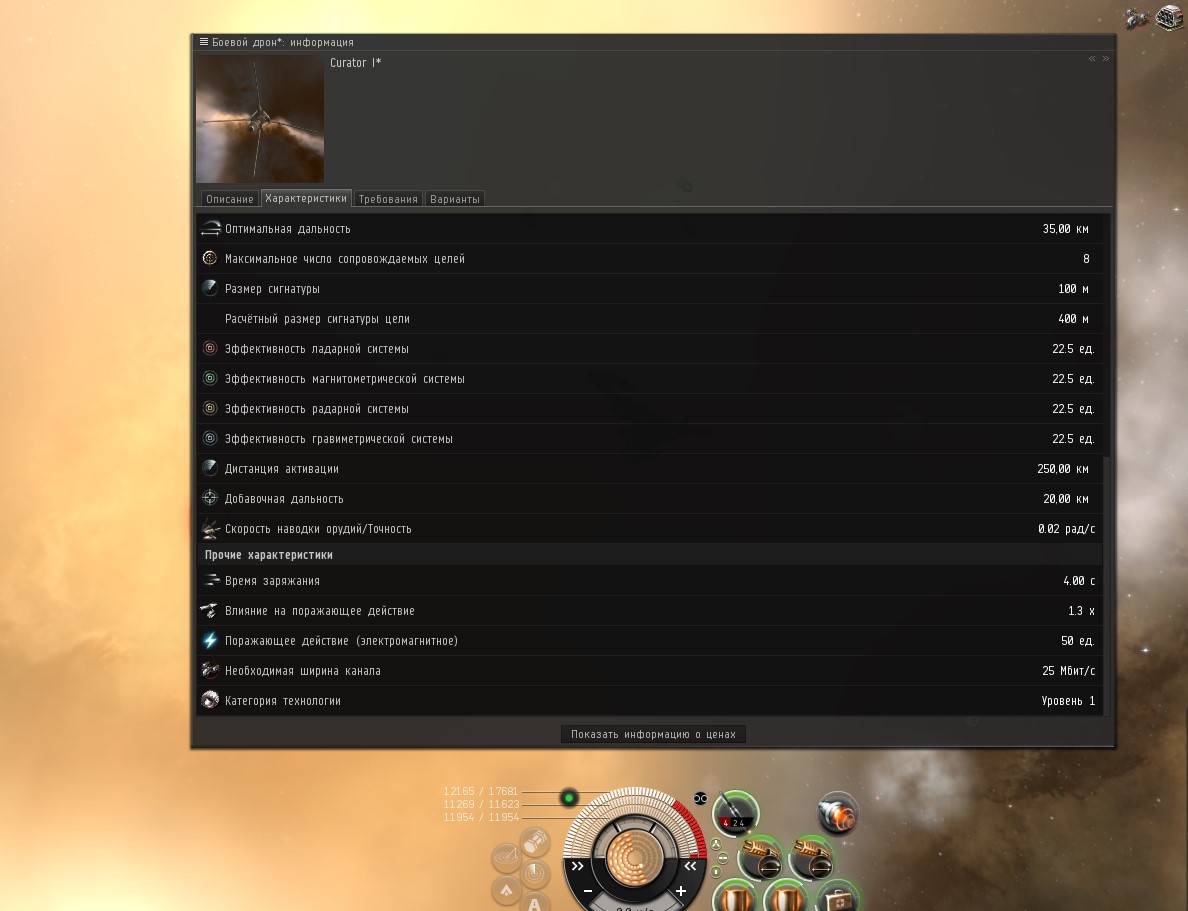Open the Требования tab
The image size is (1188, 911).
[x=388, y=199]
